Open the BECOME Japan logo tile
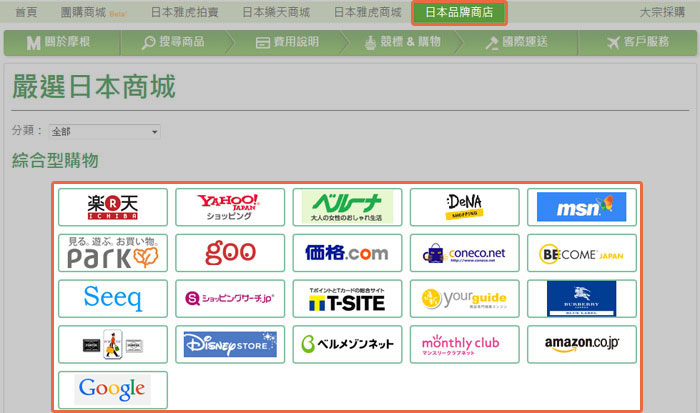Image resolution: width=700 pixels, height=413 pixels. click(582, 253)
